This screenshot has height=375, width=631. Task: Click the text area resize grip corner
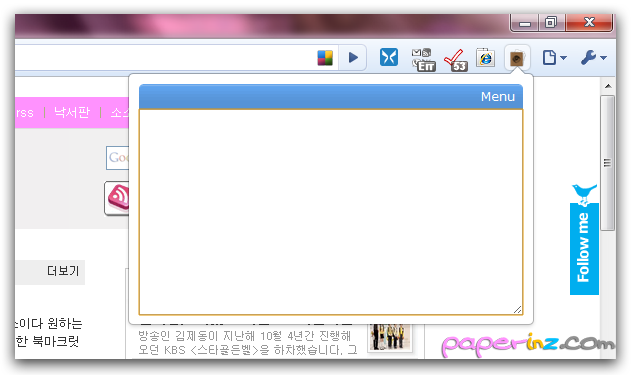[x=518, y=309]
